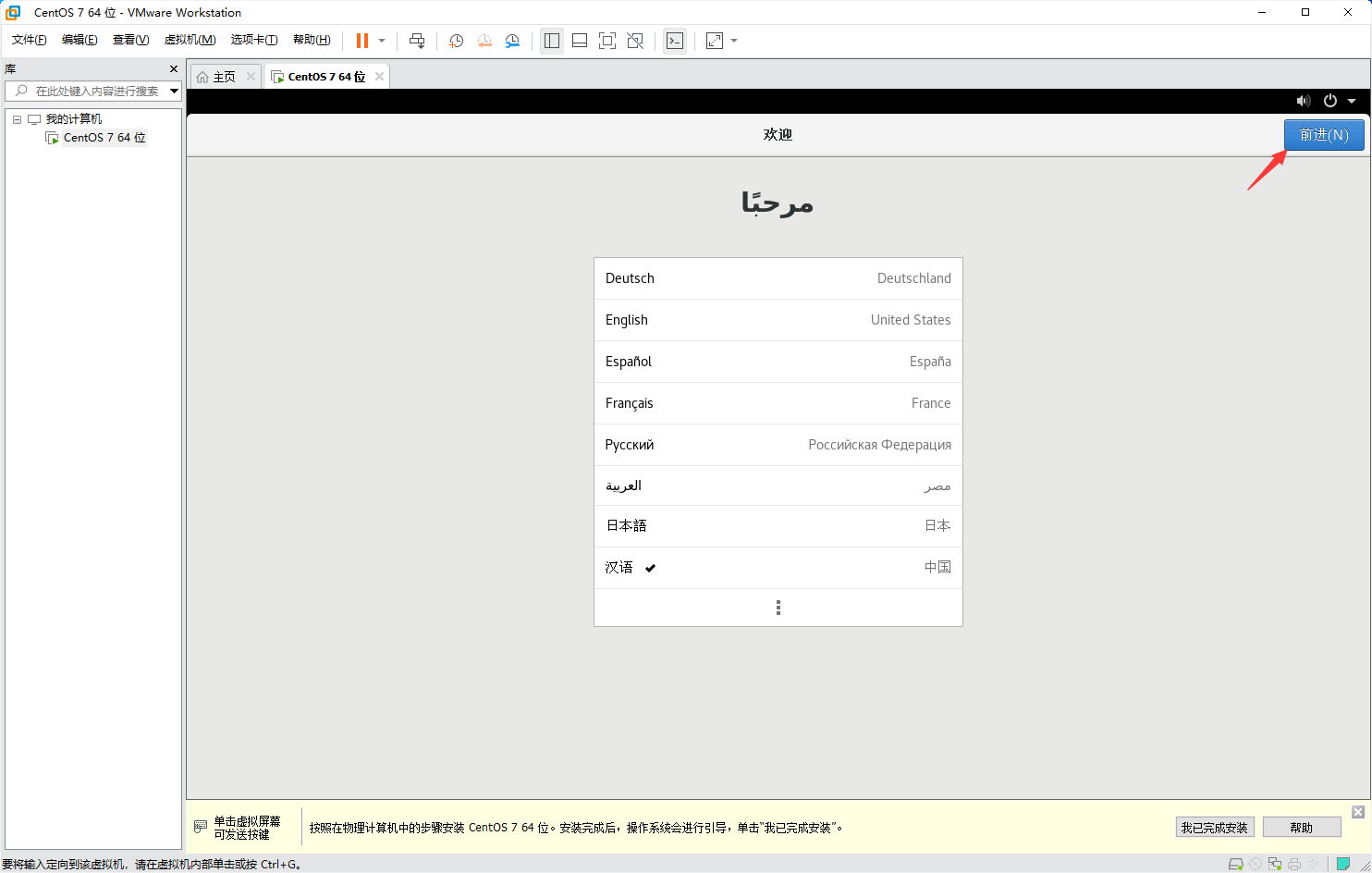Close the CentOS 7 64 位 tab
The image size is (1372, 873).
(379, 77)
